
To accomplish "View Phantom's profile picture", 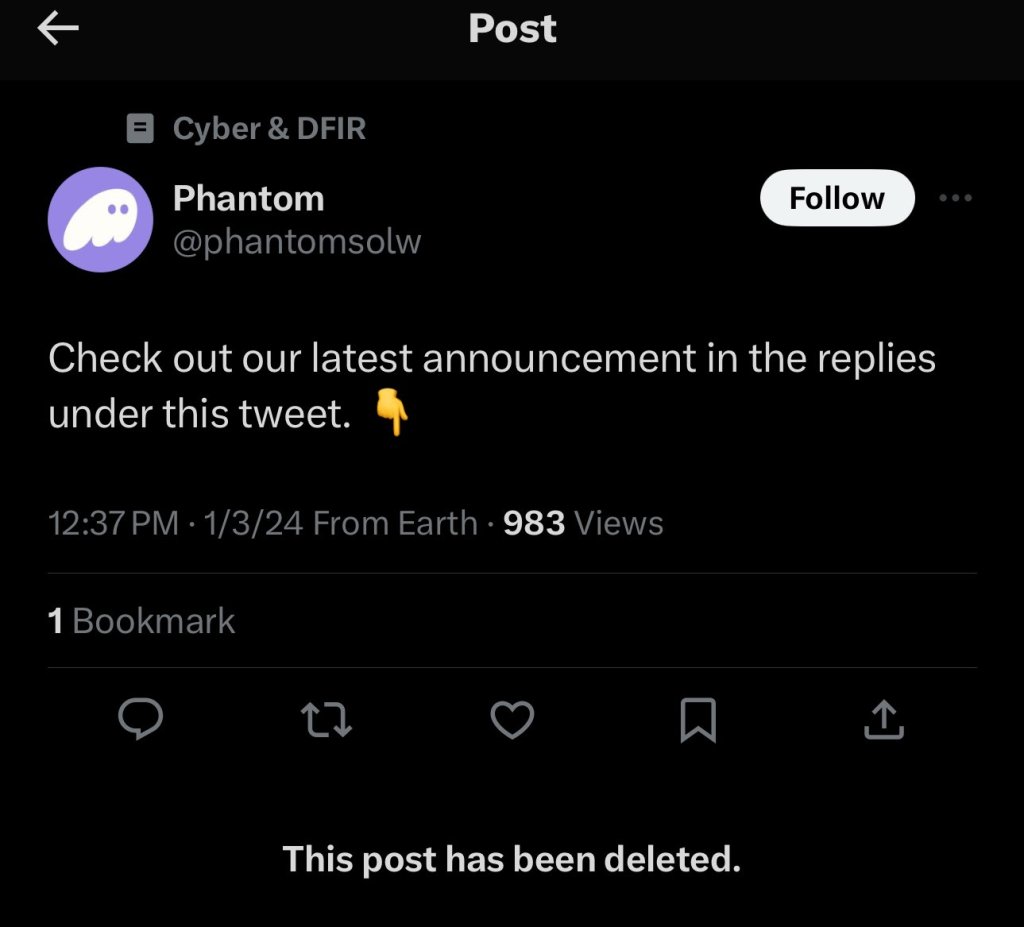I will pos(101,219).
